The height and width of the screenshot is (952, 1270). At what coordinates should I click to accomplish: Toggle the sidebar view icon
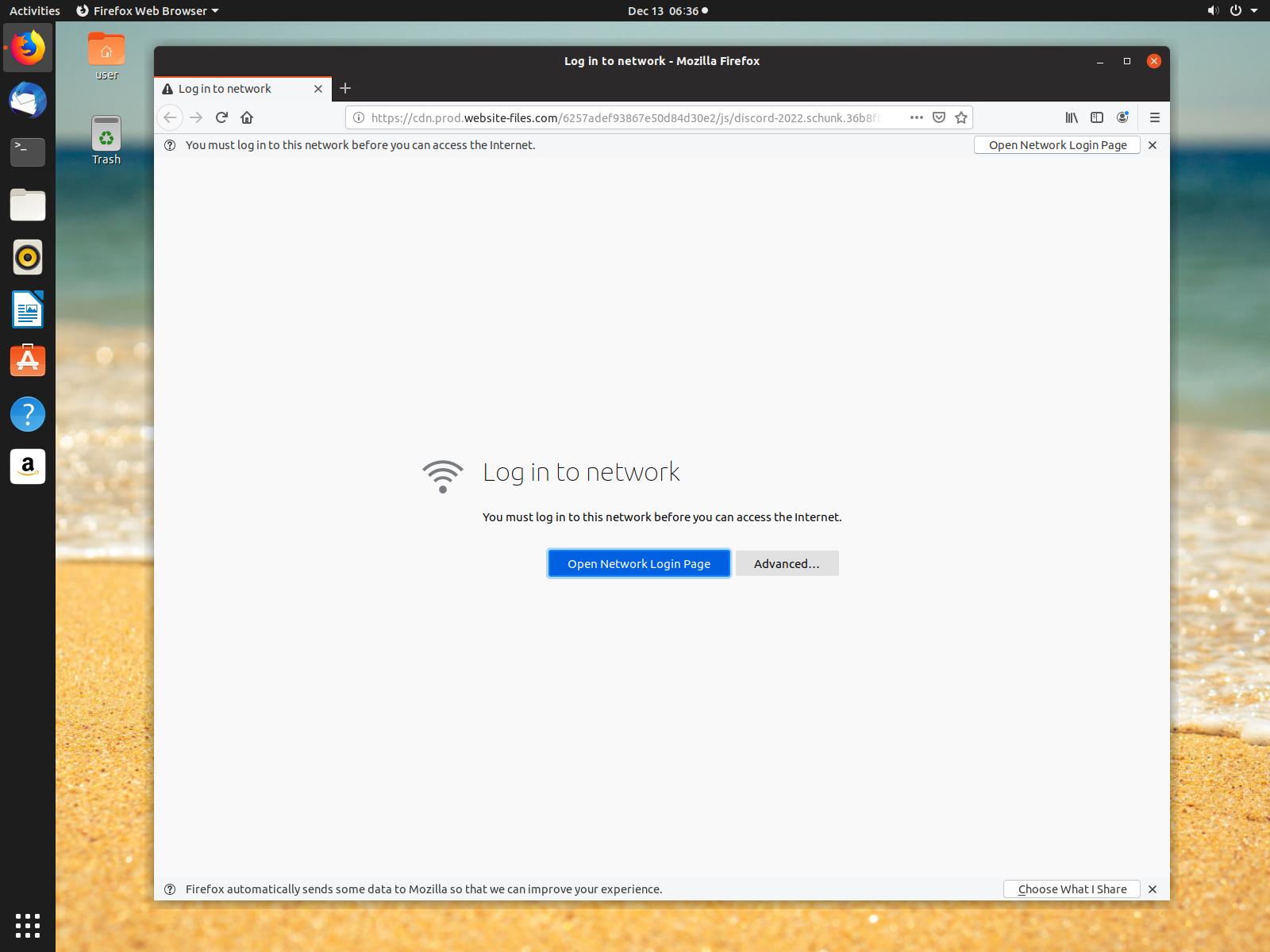click(1096, 117)
